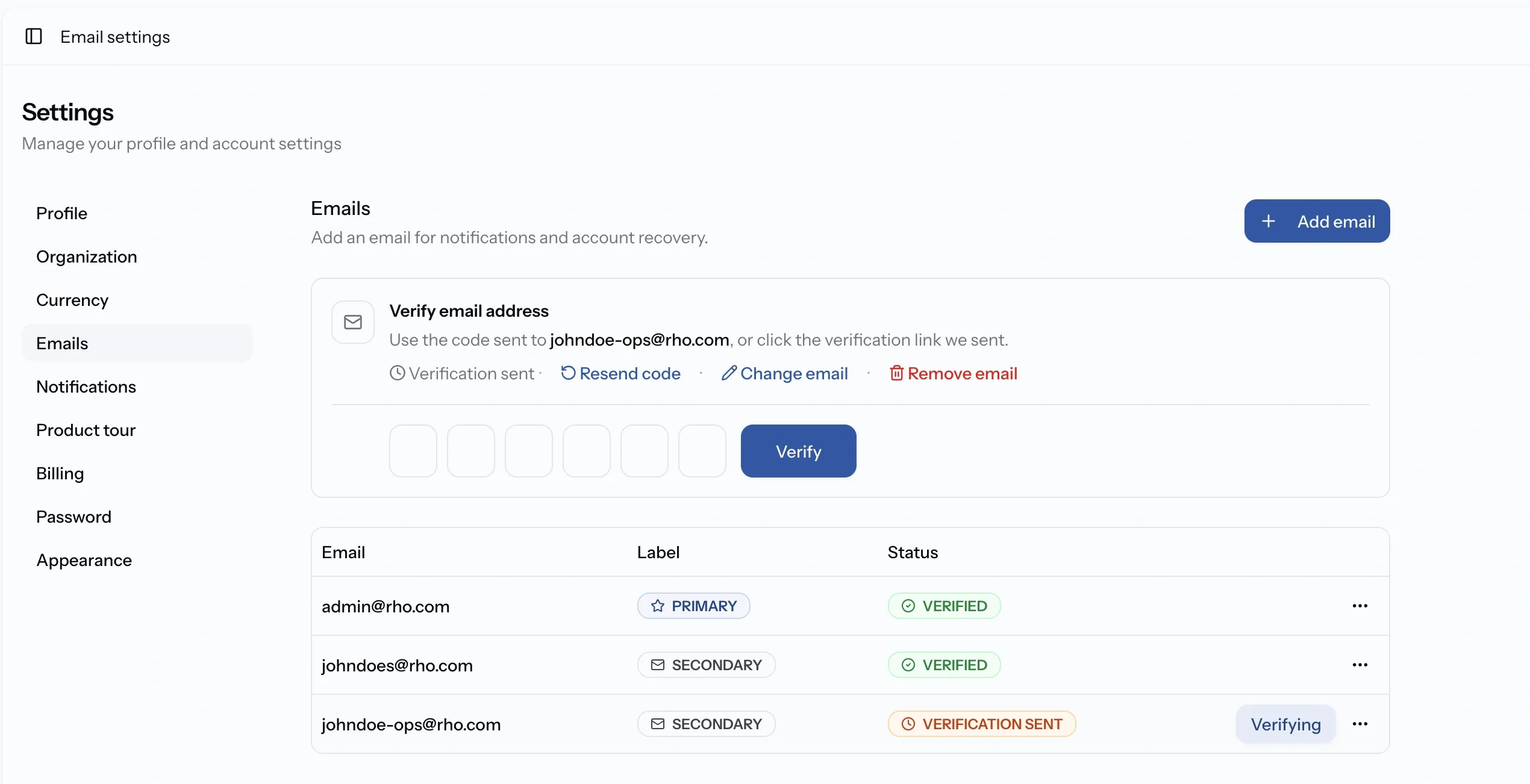Click the SECONDARY badge for johndoes@rho.com
The image size is (1530, 784).
click(706, 665)
